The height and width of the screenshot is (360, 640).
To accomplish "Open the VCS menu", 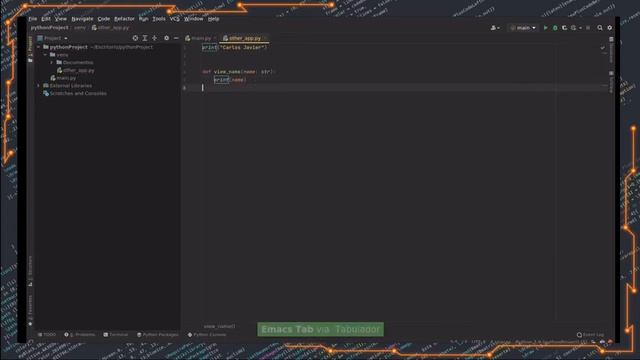I will (174, 19).
